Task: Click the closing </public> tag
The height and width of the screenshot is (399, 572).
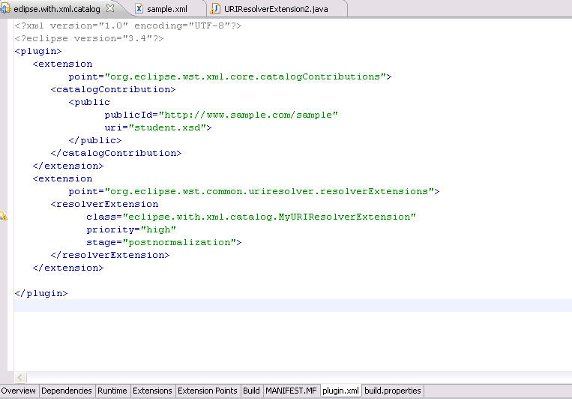Action: click(x=95, y=140)
